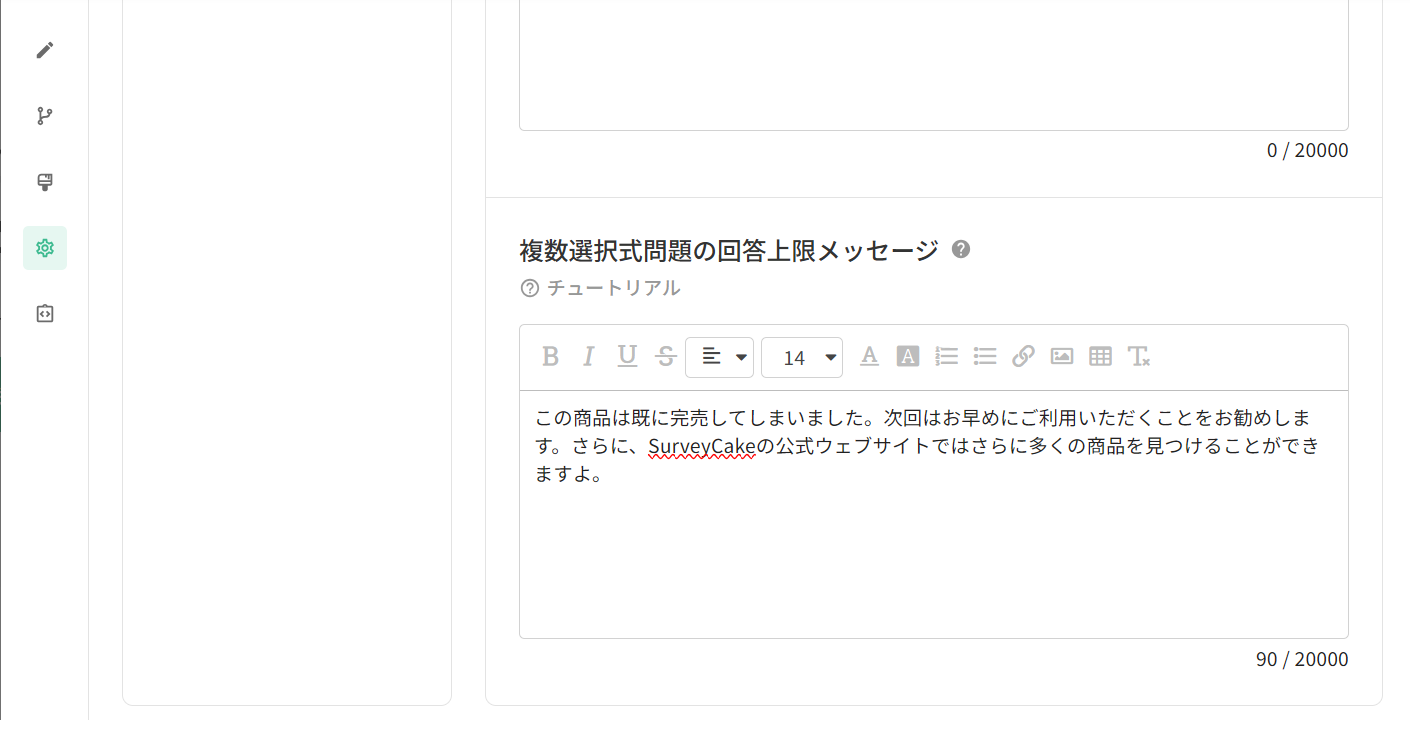Click the misspelled word SurveyCake in the editor
Screen dimensions: 1410x730
(701, 446)
